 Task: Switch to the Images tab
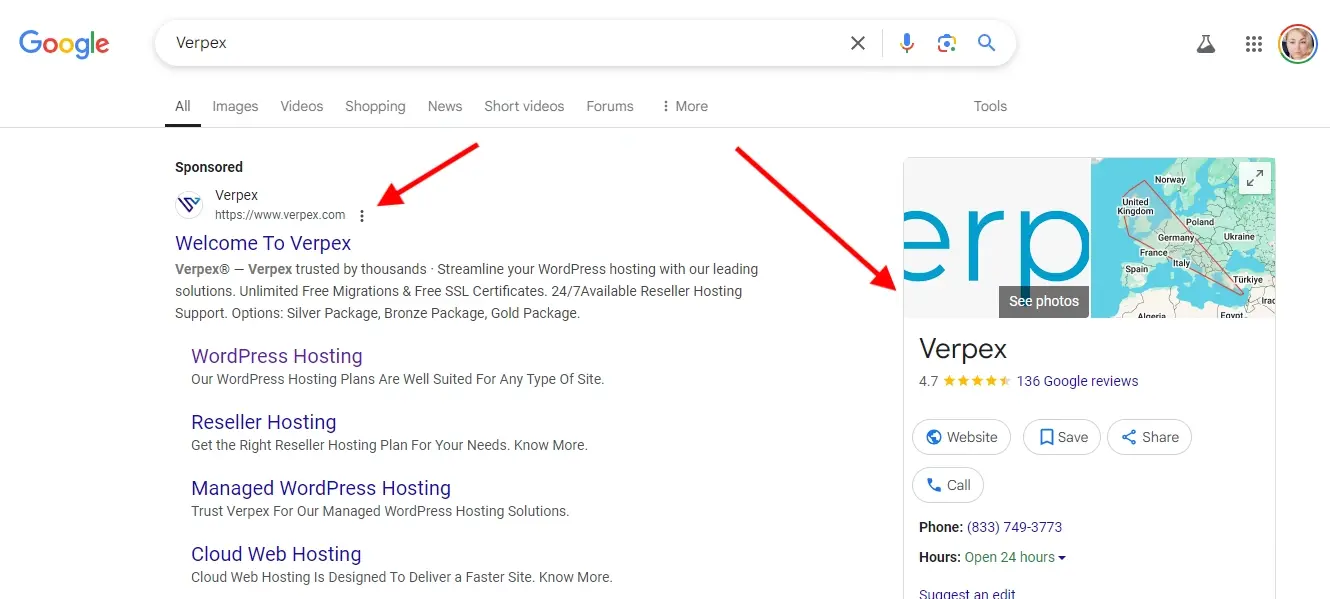pos(235,106)
